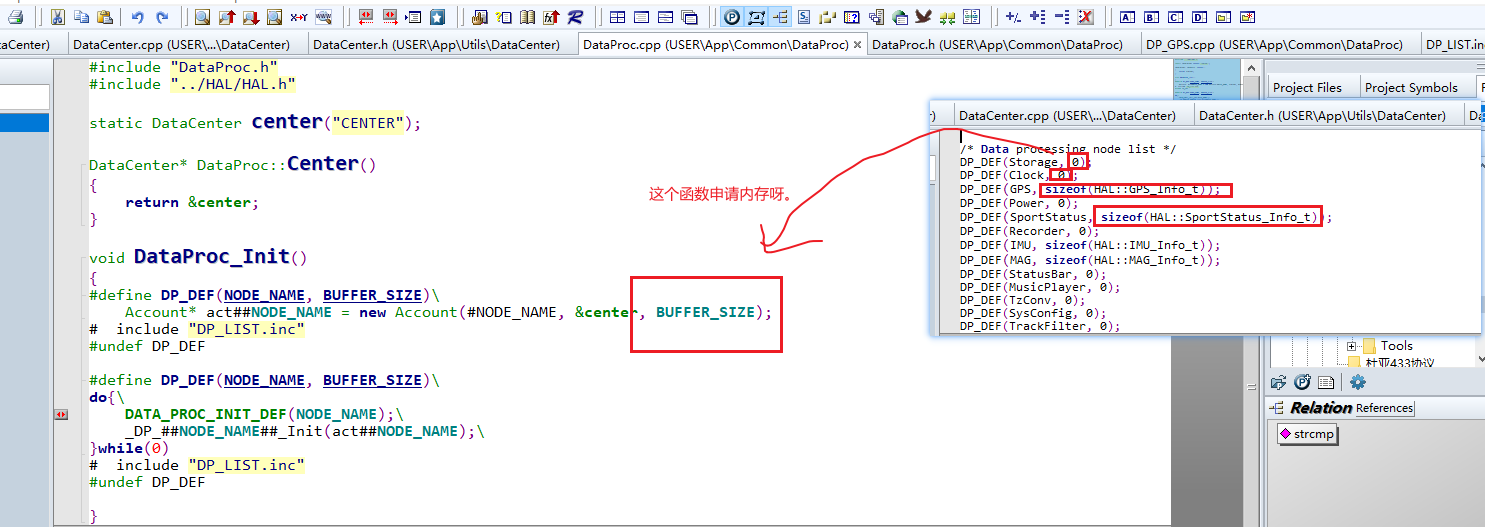1485x527 pixels.
Task: Click the collapse all outline icon
Action: (x=1061, y=17)
